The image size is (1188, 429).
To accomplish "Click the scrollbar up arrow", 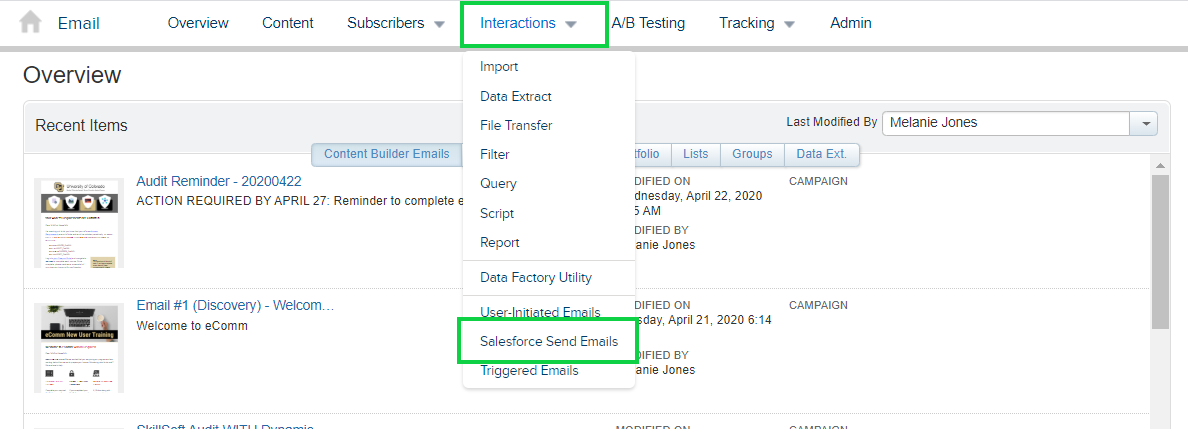I will pos(1160,165).
